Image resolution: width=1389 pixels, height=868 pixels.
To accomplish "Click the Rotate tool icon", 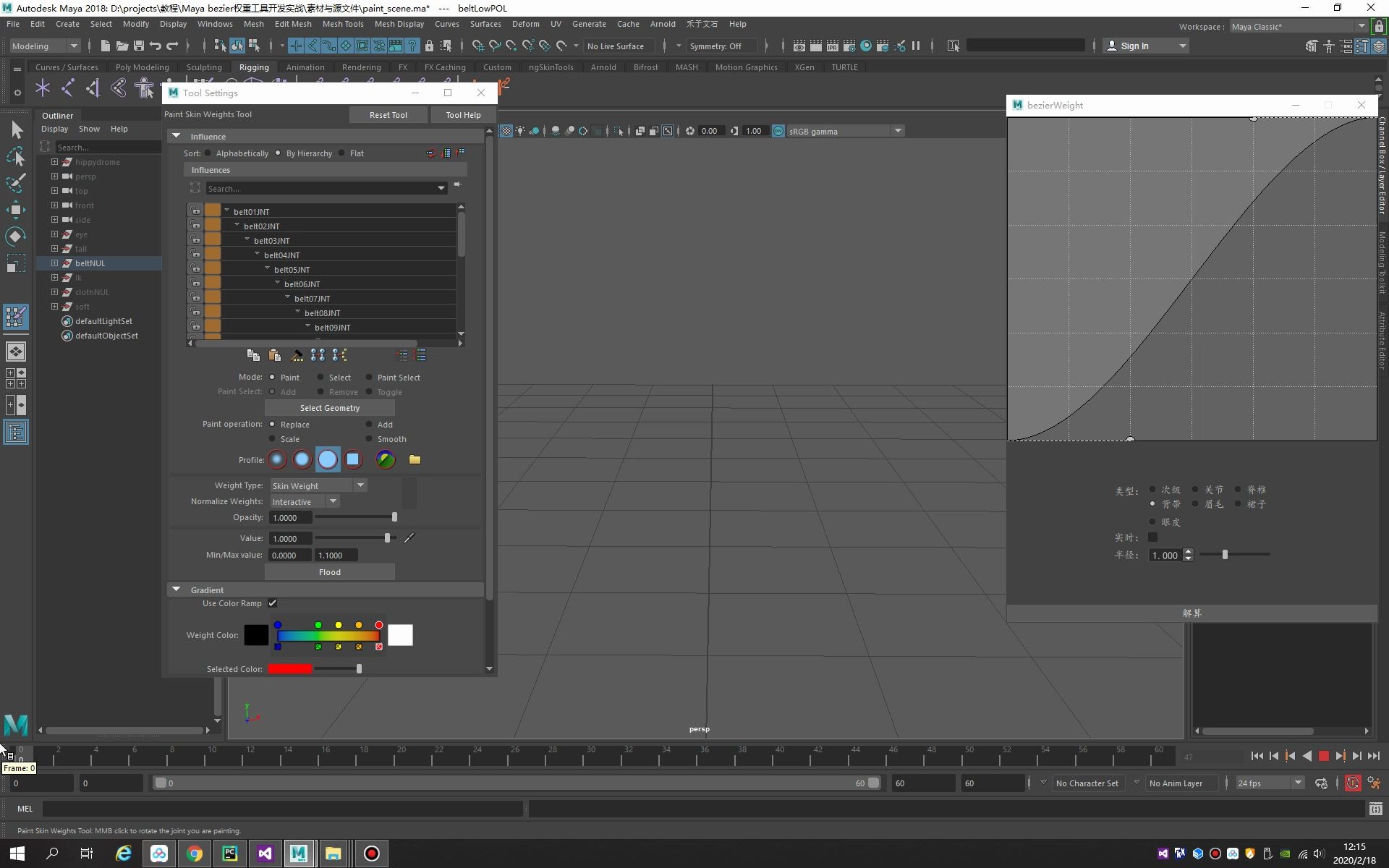I will pos(16,237).
